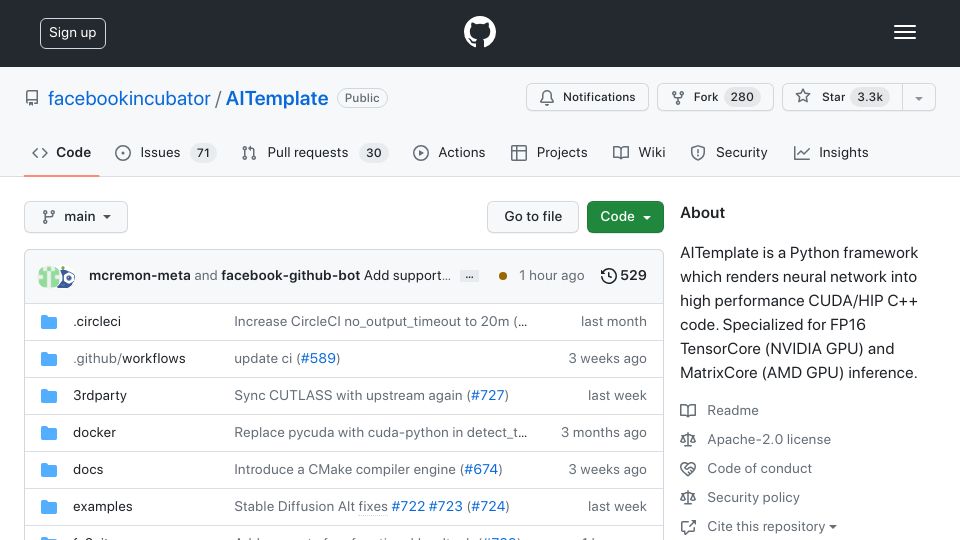Expand Cite this repository menu
This screenshot has height=540, width=960.
pyautogui.click(x=771, y=527)
